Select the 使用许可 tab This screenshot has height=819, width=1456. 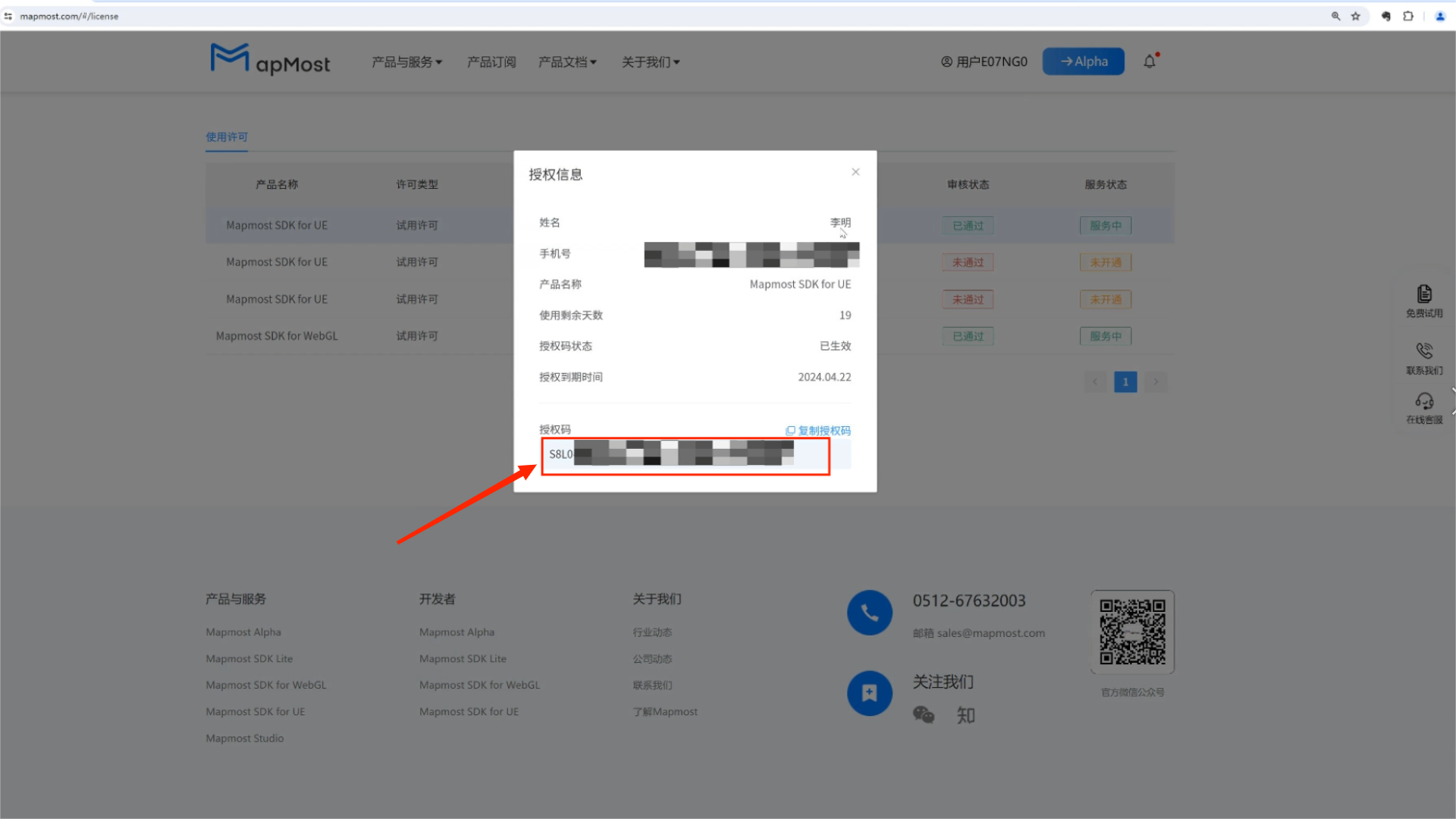pos(227,137)
